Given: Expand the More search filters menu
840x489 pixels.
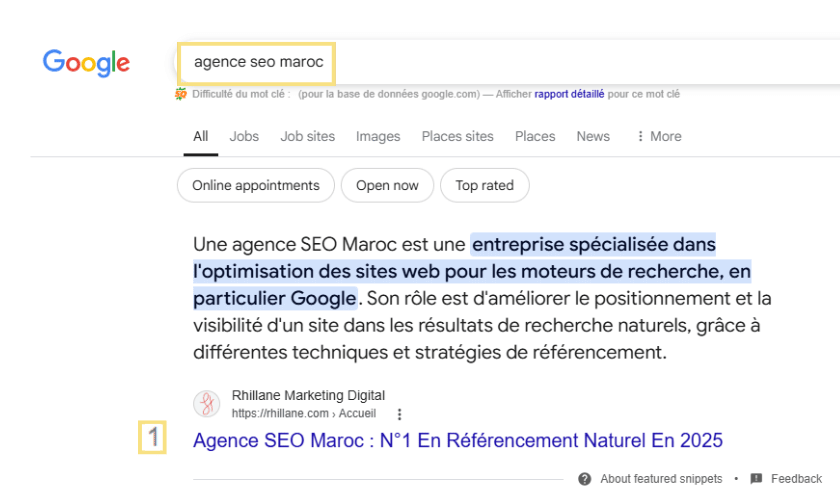Looking at the screenshot, I should tap(658, 136).
